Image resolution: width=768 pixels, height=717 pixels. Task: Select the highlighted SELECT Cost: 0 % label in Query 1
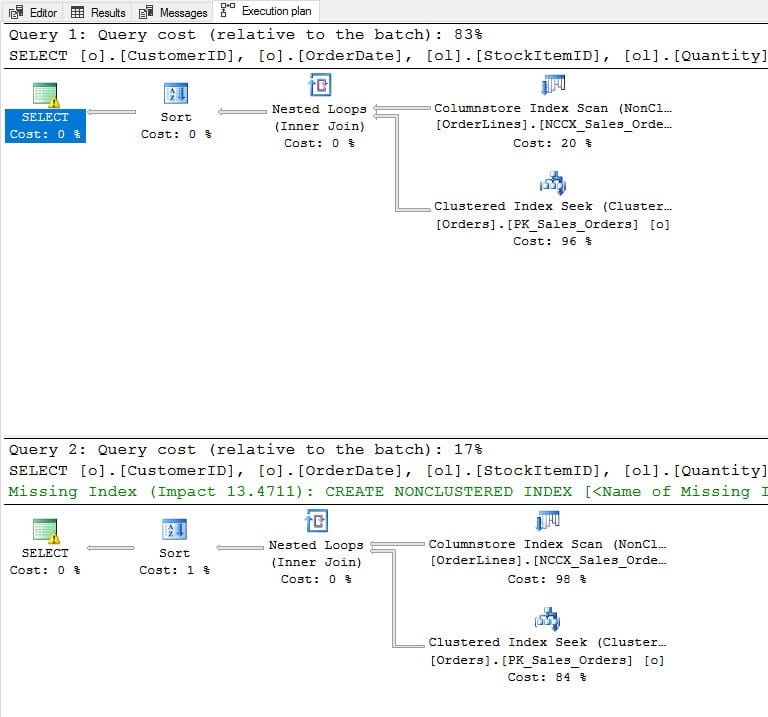(45, 126)
